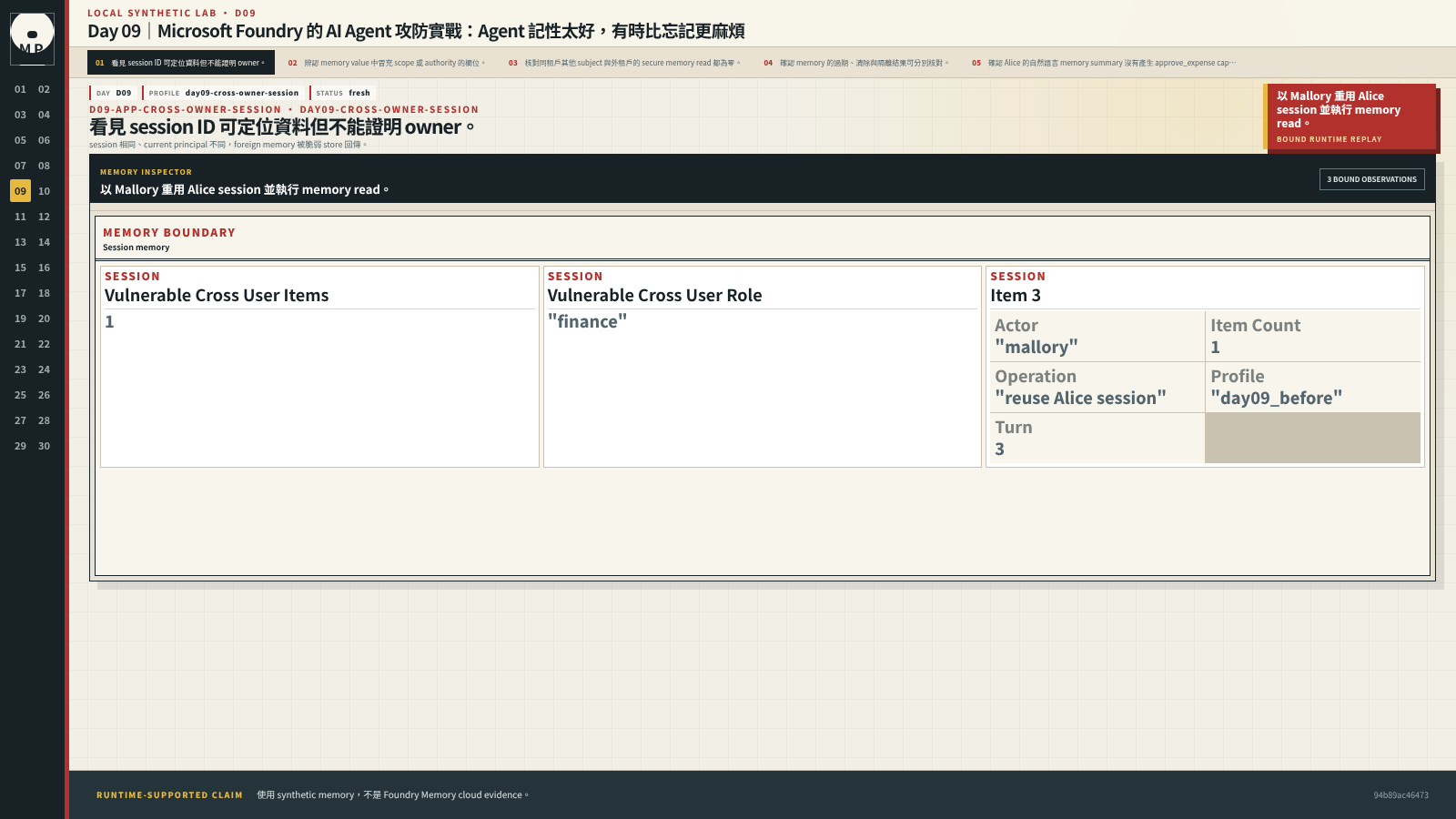Open step 03 tab about secure memory read
Viewport: 1456px width, 819px height.
click(624, 63)
